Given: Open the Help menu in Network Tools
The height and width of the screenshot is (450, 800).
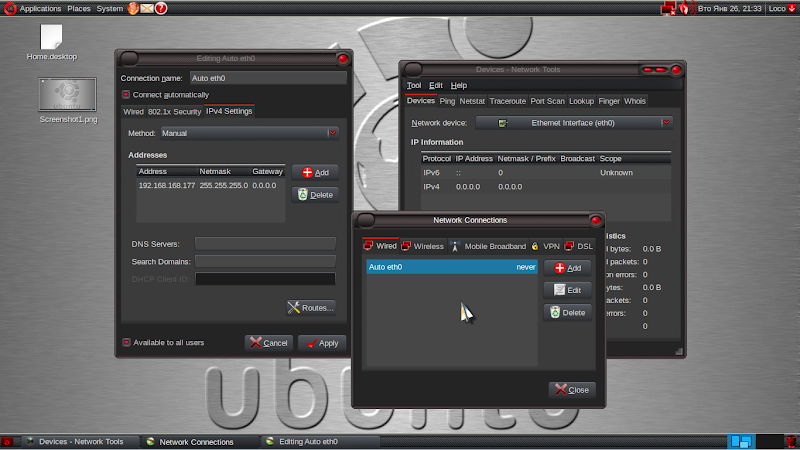Looking at the screenshot, I should point(459,85).
